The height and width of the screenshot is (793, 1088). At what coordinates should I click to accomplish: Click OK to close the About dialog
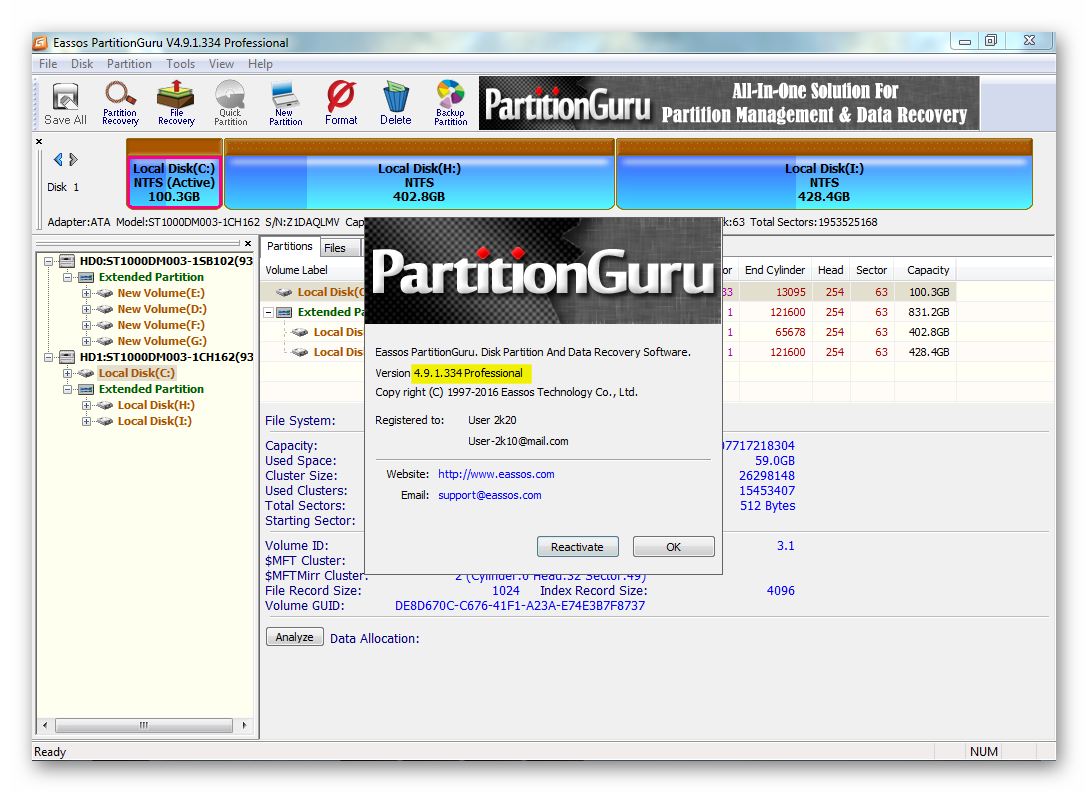coord(673,547)
